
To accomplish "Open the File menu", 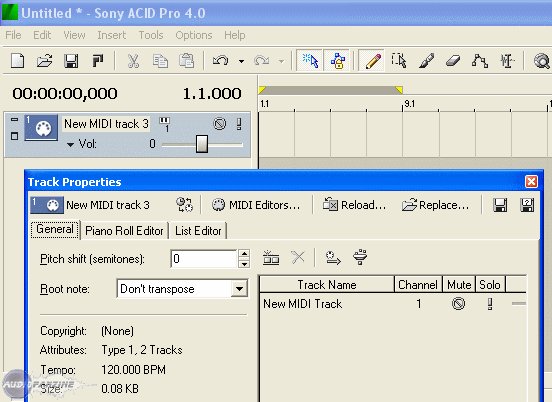I will 13,35.
